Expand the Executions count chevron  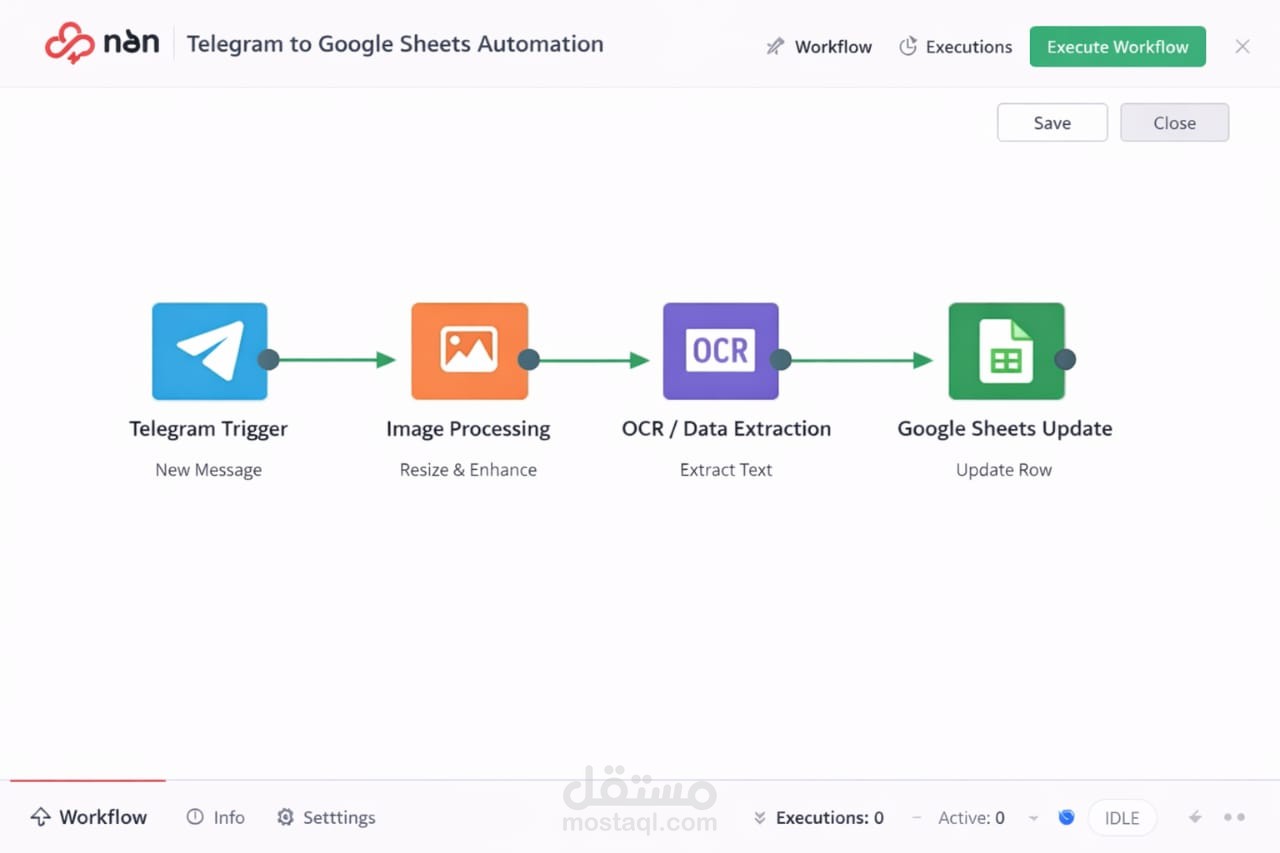coord(759,818)
